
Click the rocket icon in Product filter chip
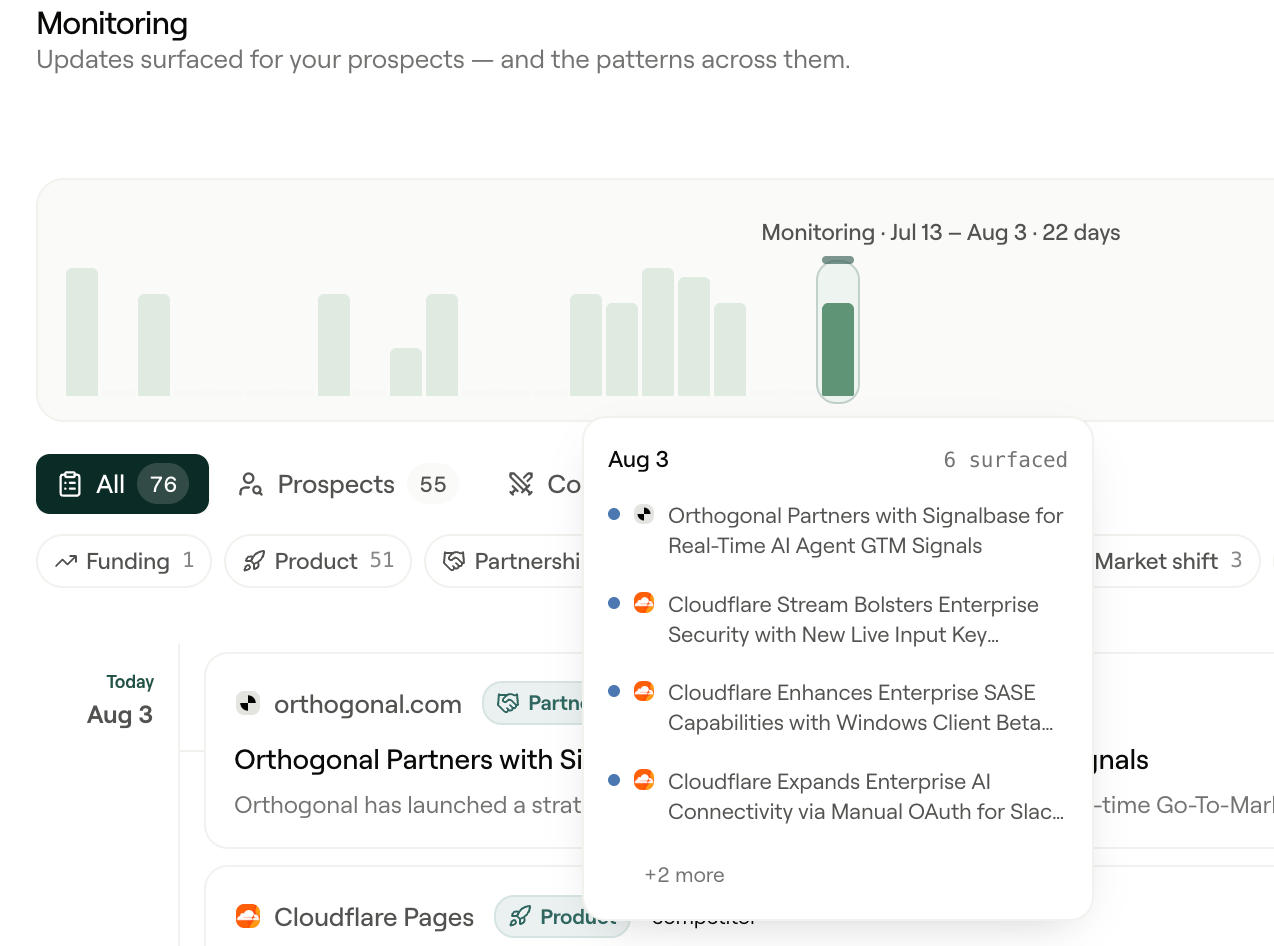255,562
